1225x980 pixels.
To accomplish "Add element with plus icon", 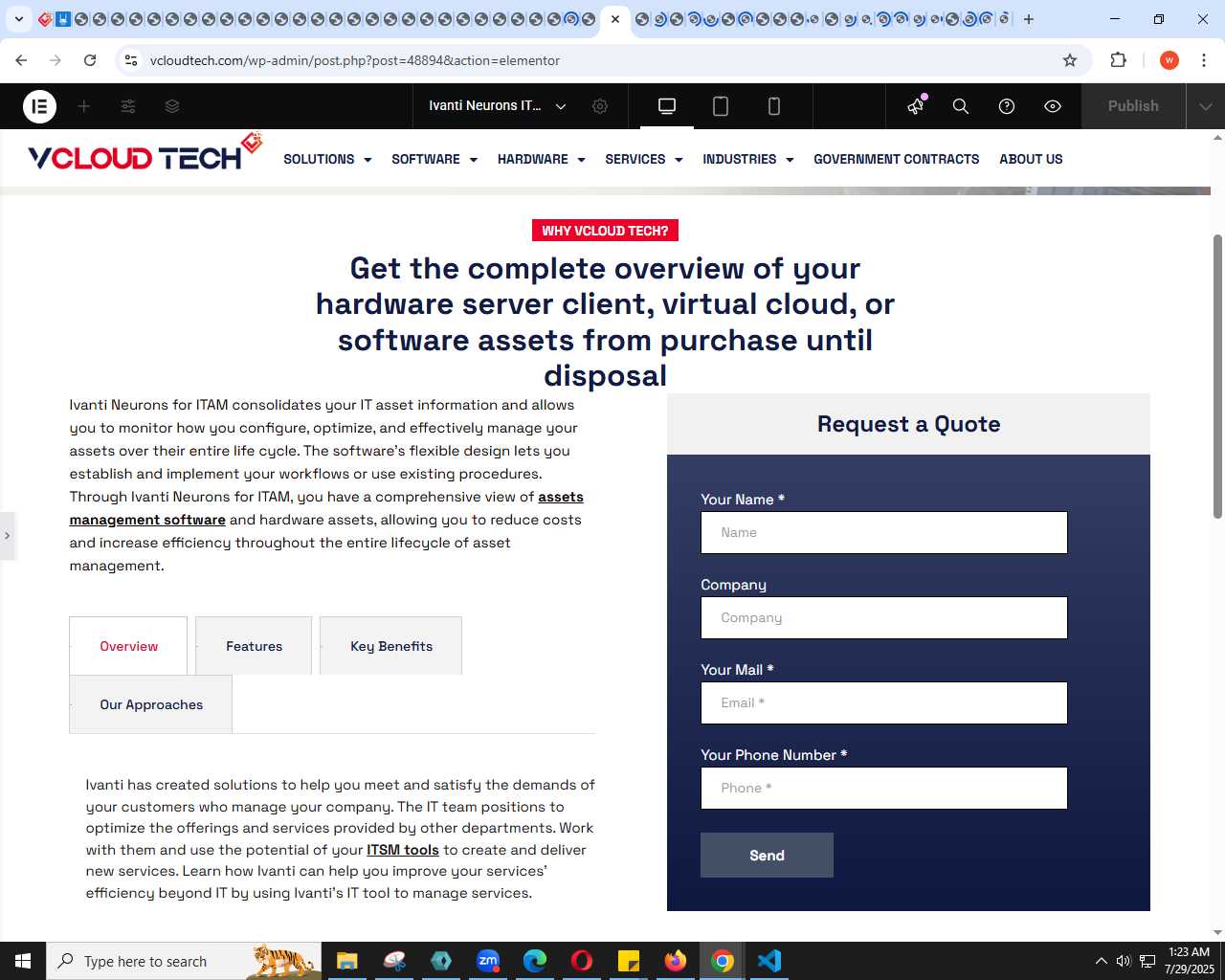I will pos(84,106).
